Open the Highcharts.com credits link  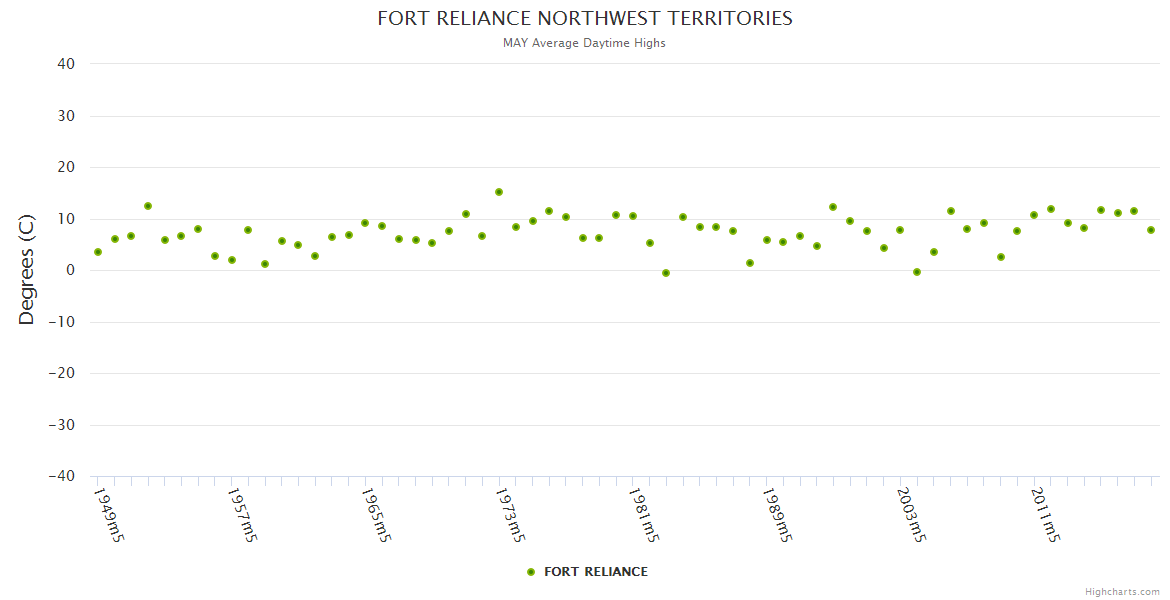tap(1122, 592)
